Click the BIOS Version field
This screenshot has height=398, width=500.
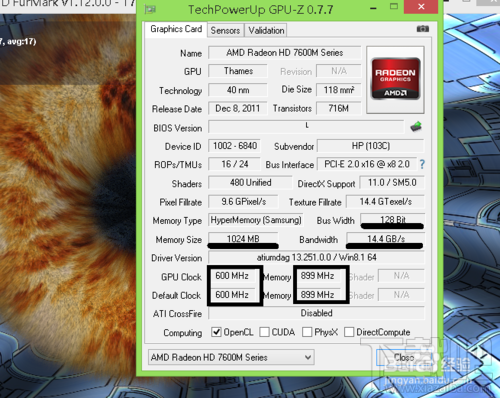point(306,127)
